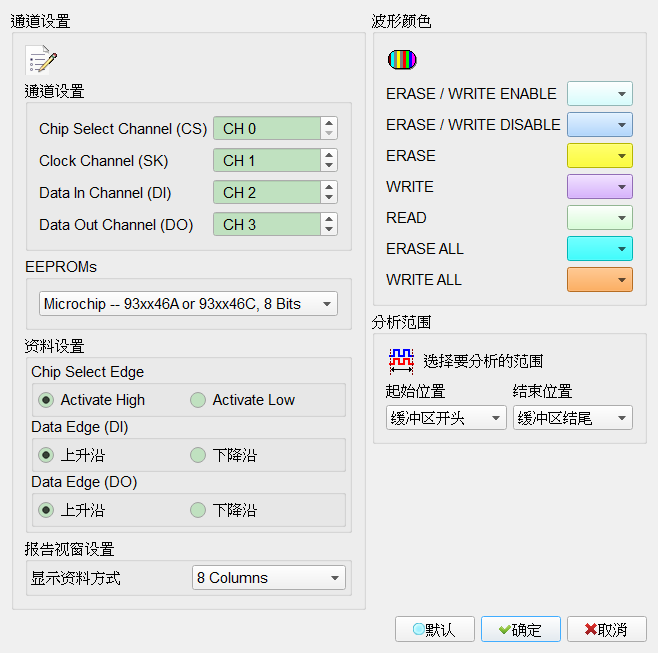Click the 默认 default button
The image size is (658, 653).
(x=435, y=629)
